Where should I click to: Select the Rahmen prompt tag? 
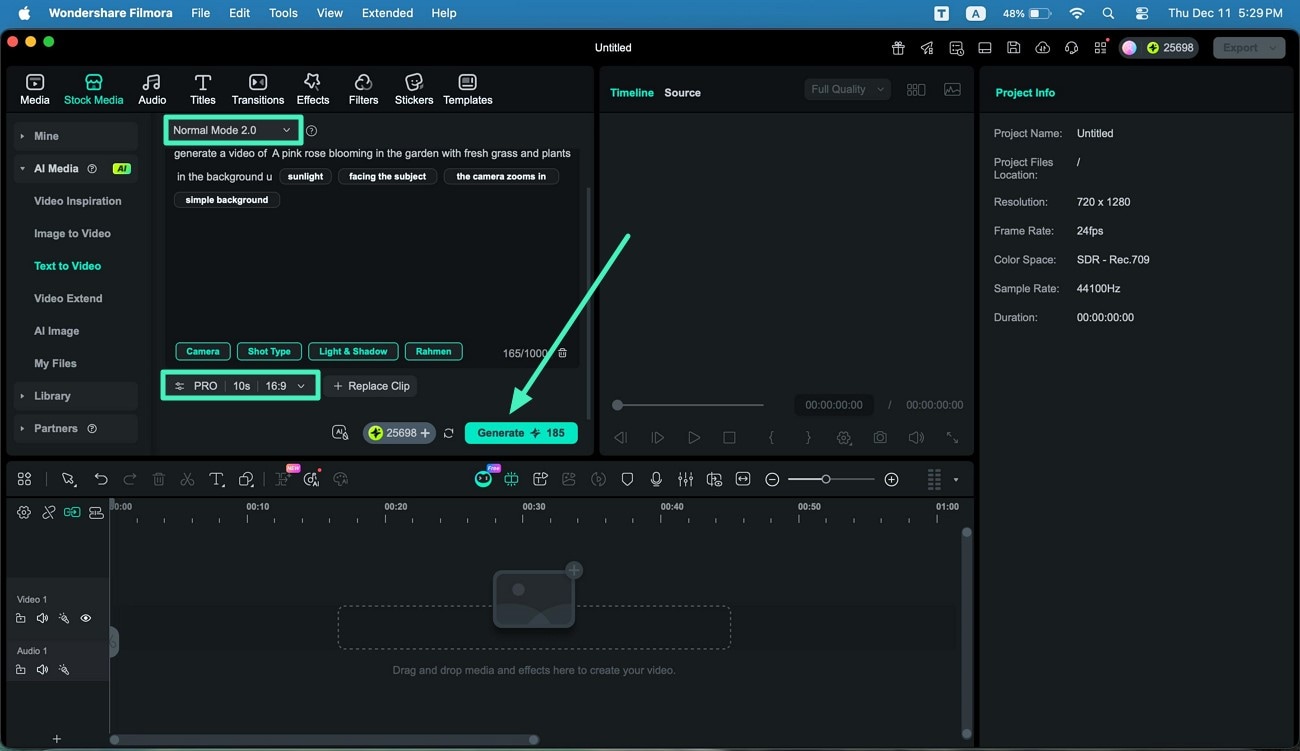coord(434,352)
